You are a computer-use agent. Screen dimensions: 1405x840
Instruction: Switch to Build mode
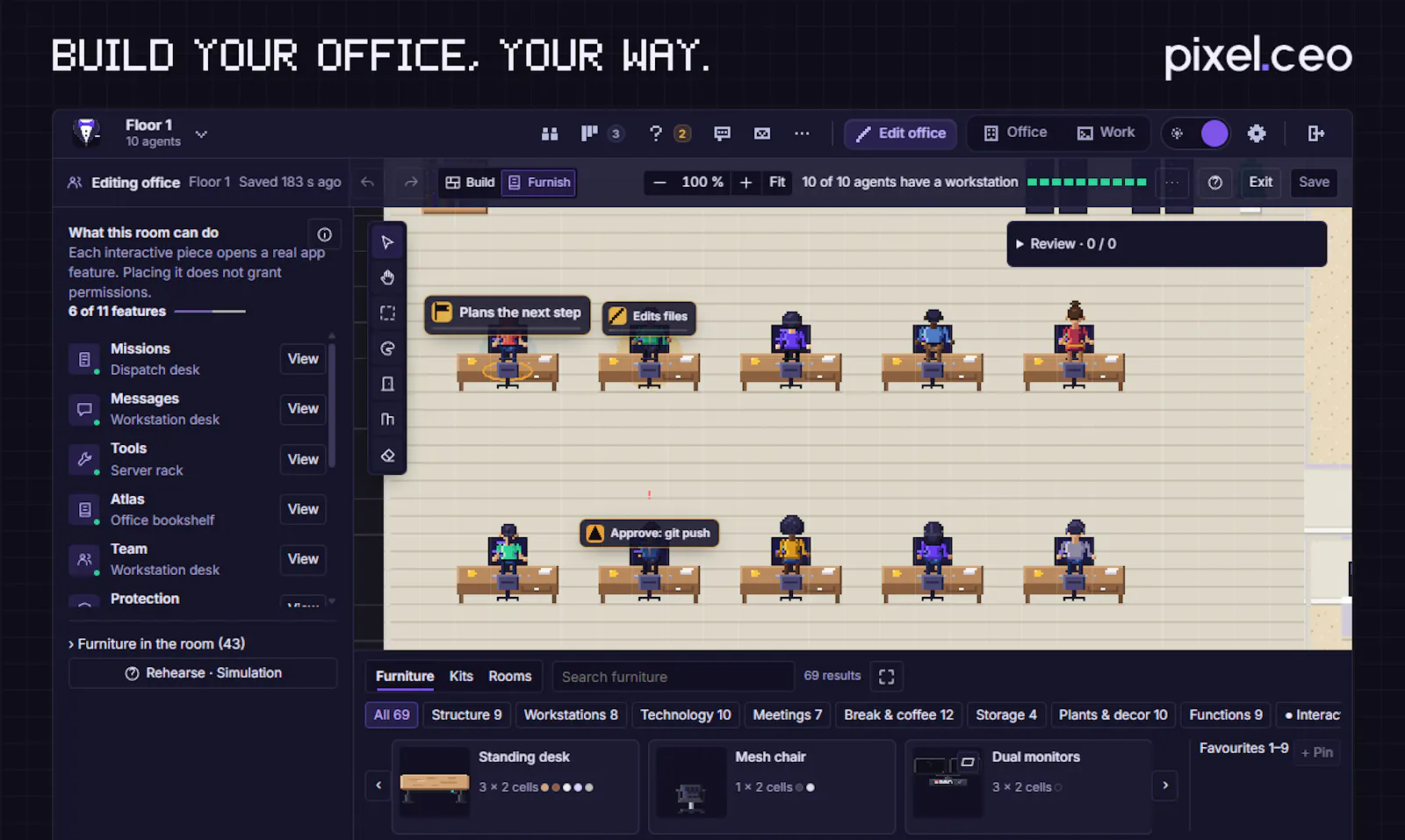[471, 183]
